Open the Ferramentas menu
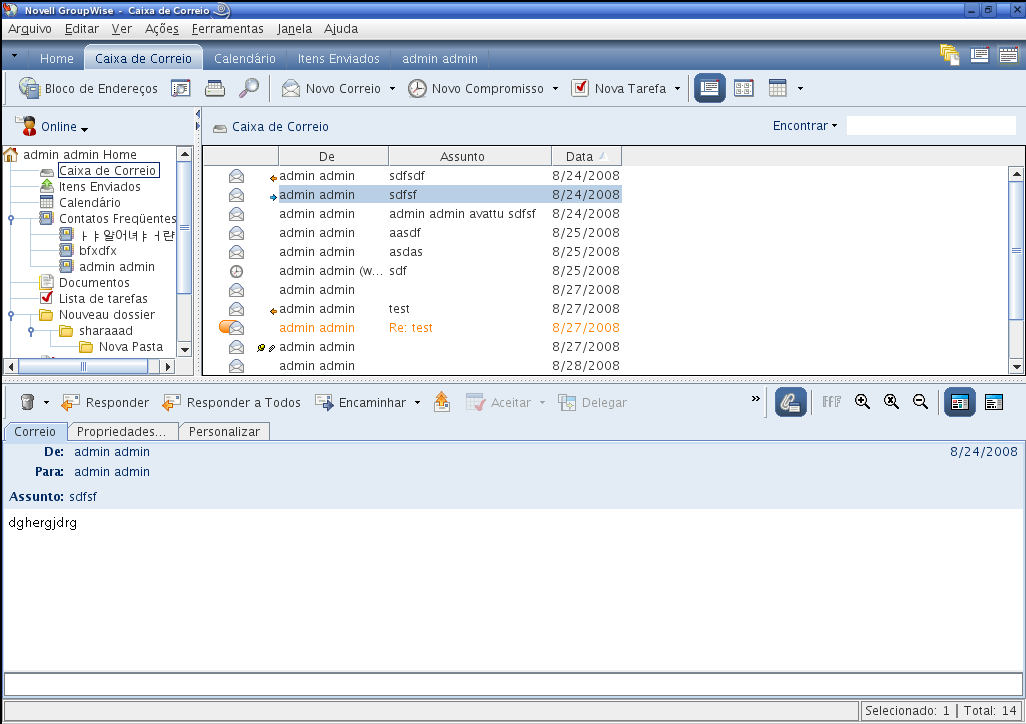 (227, 28)
